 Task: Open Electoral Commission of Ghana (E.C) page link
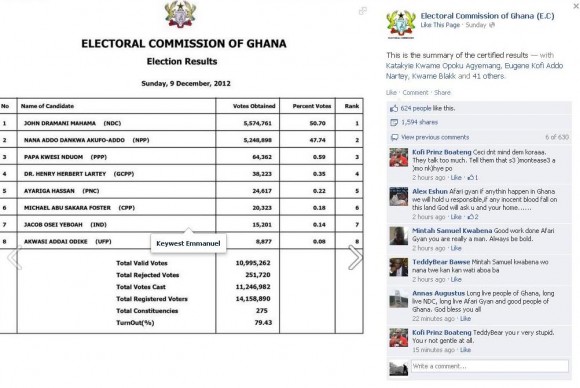click(x=487, y=16)
